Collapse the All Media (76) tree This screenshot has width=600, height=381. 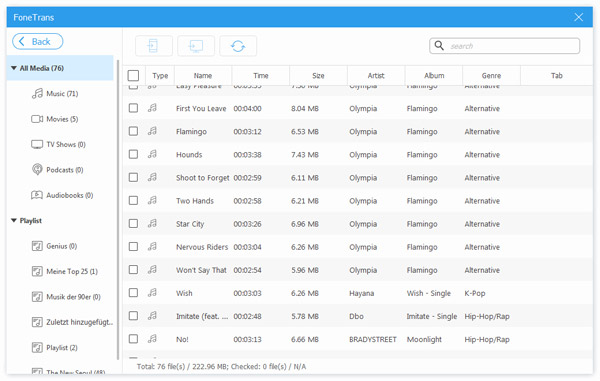[x=14, y=68]
